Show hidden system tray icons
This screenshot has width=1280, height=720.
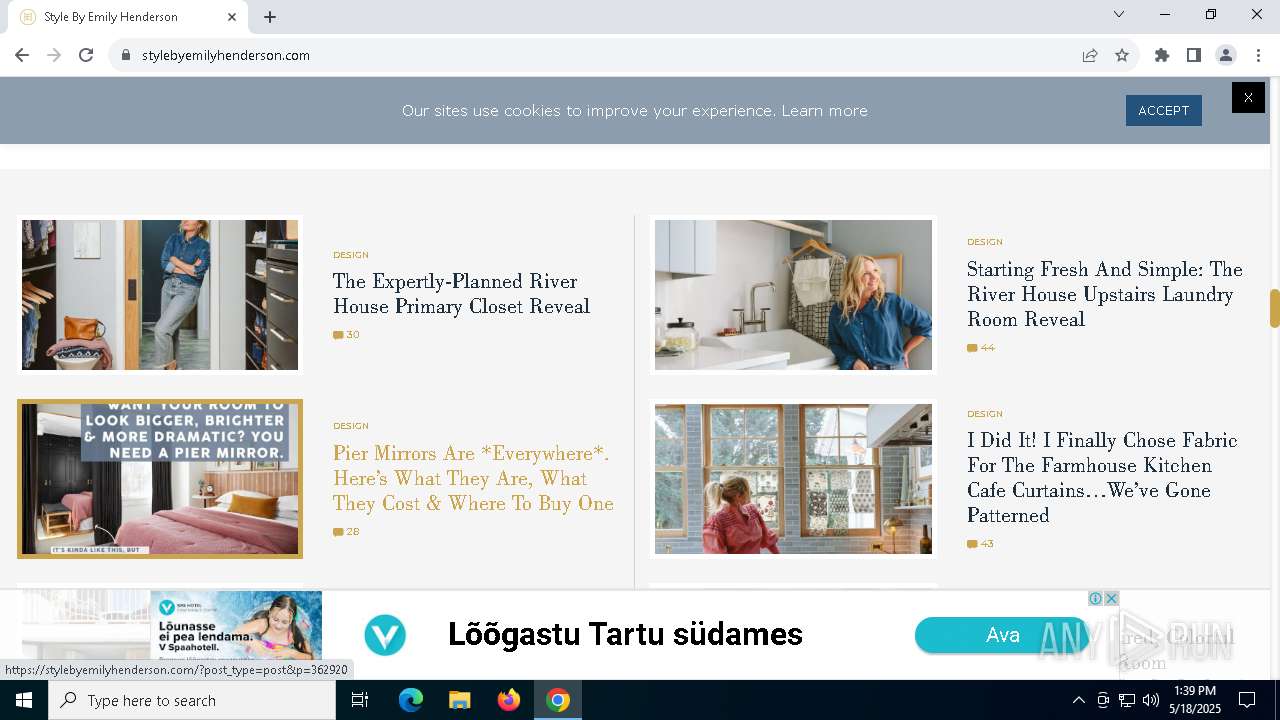pyautogui.click(x=1078, y=700)
